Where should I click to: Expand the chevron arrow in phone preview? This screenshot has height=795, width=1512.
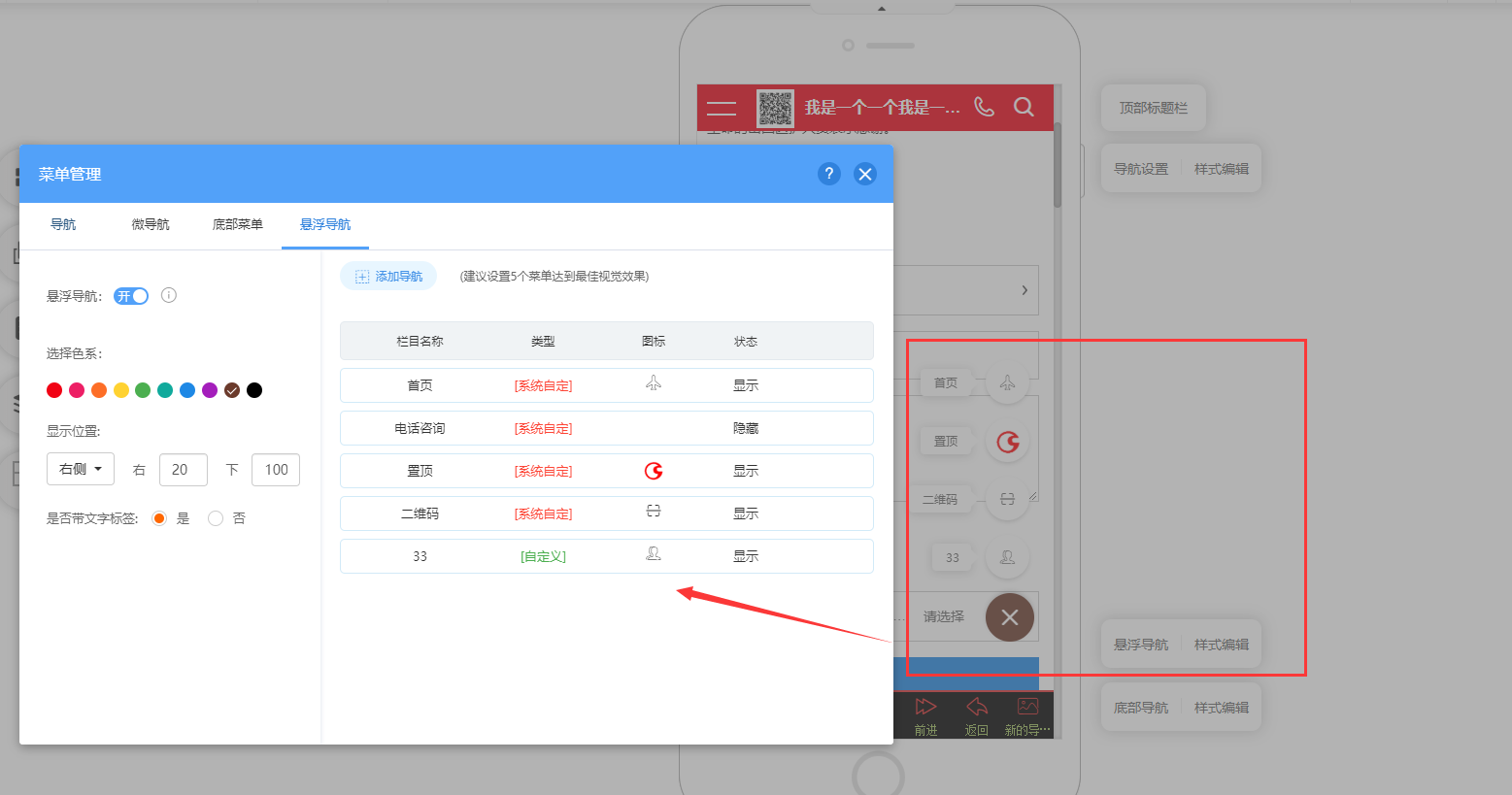[1025, 290]
